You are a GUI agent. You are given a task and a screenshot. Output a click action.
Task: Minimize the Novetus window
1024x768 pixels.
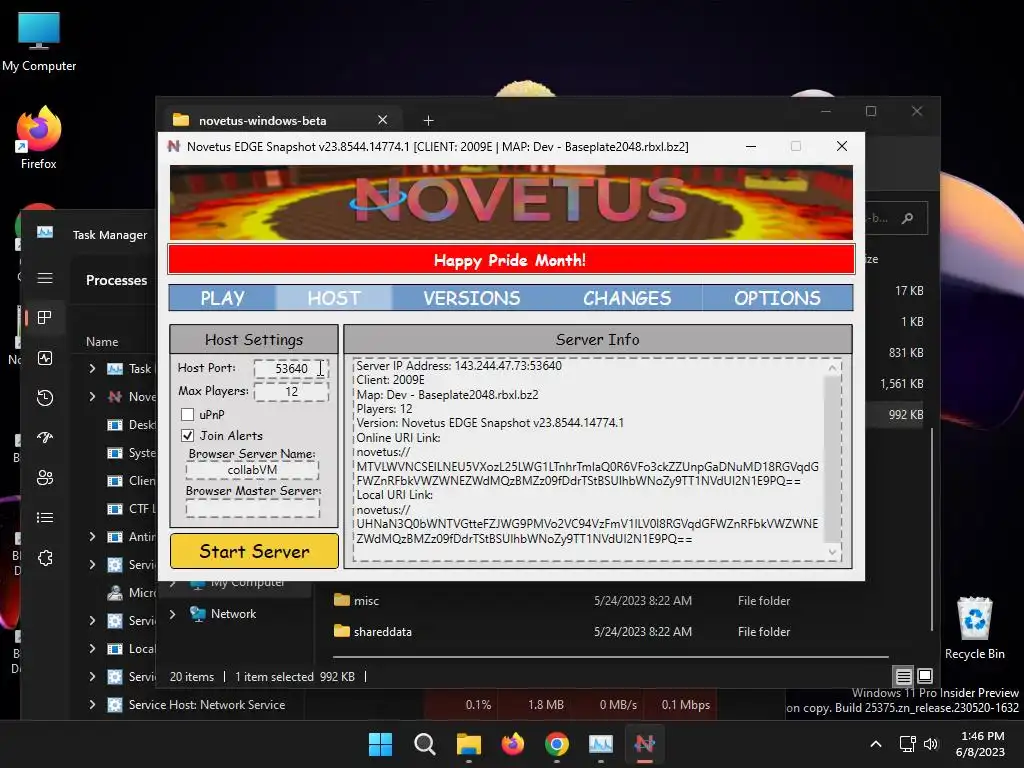751,146
